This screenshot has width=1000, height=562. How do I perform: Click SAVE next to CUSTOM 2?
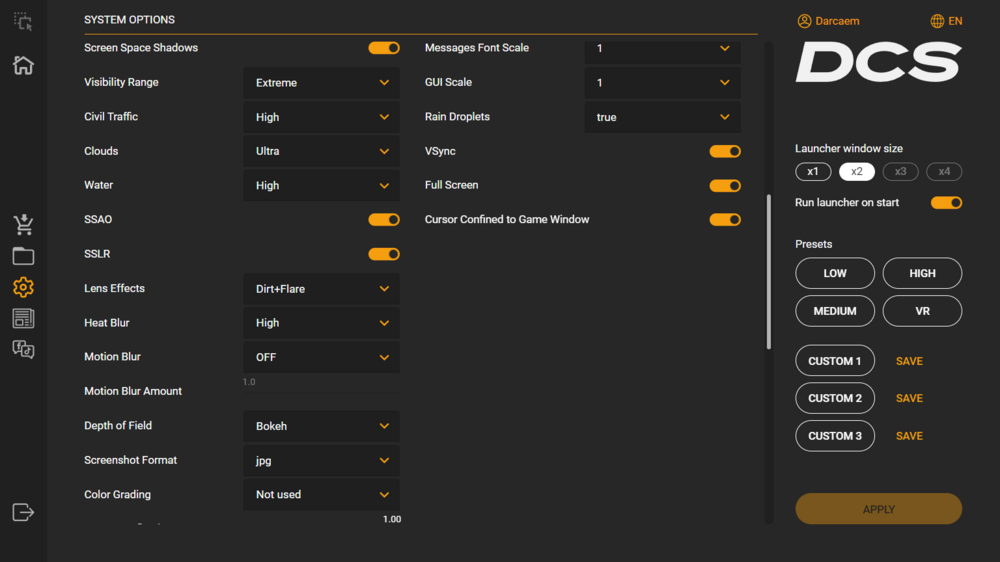pos(909,398)
